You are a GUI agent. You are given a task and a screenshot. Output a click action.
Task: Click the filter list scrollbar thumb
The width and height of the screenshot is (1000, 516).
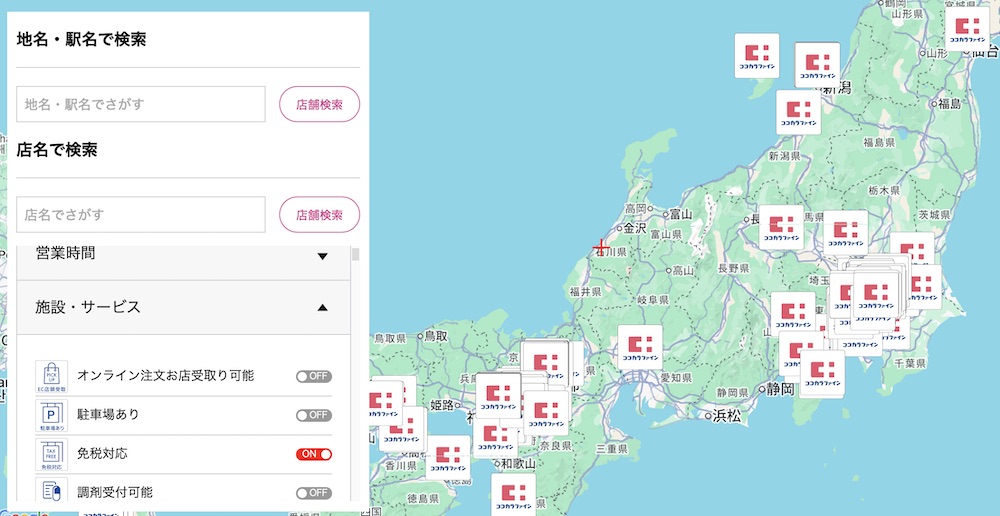click(356, 254)
